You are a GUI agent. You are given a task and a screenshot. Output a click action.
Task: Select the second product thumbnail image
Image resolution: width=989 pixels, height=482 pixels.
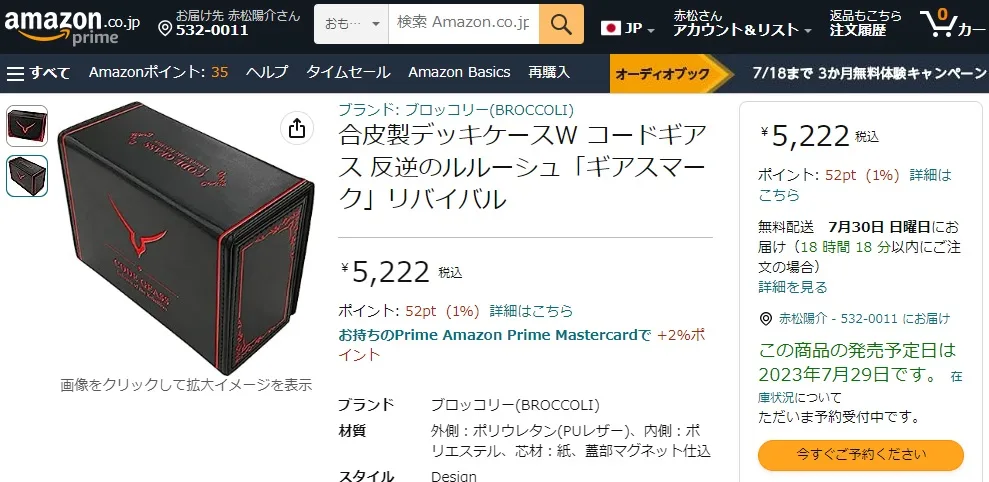click(27, 176)
